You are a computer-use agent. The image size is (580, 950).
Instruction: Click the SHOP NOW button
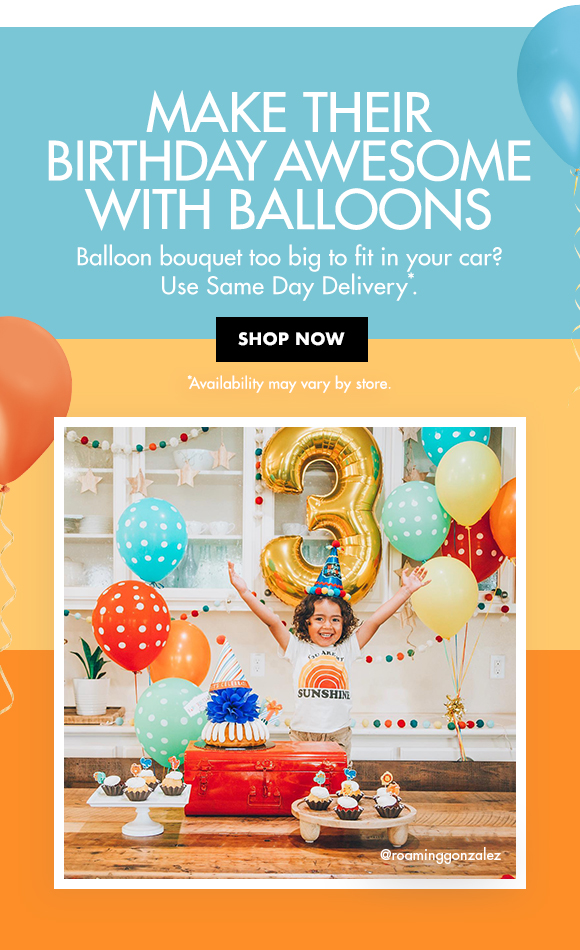click(292, 339)
